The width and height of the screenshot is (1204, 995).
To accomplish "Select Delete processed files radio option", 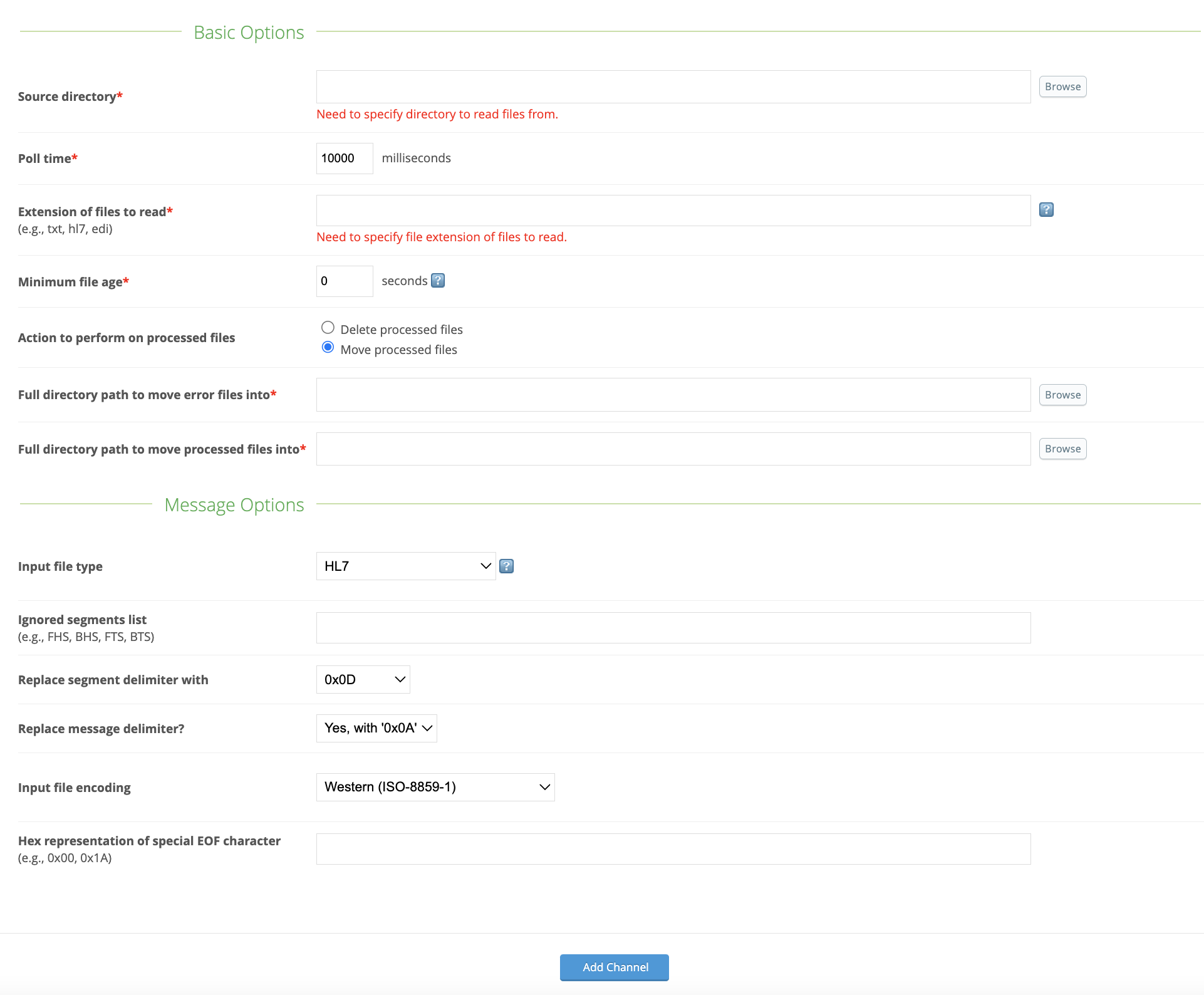I will pyautogui.click(x=328, y=328).
